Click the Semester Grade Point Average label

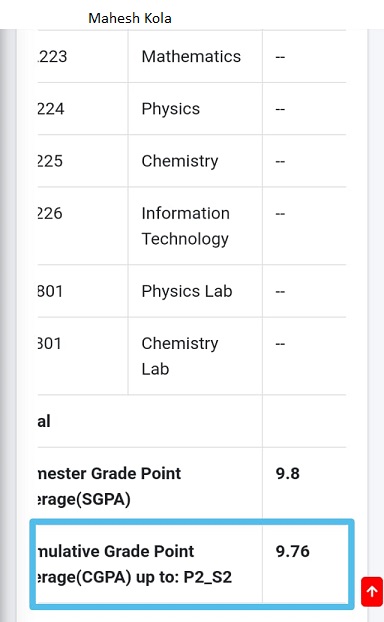pyautogui.click(x=109, y=486)
